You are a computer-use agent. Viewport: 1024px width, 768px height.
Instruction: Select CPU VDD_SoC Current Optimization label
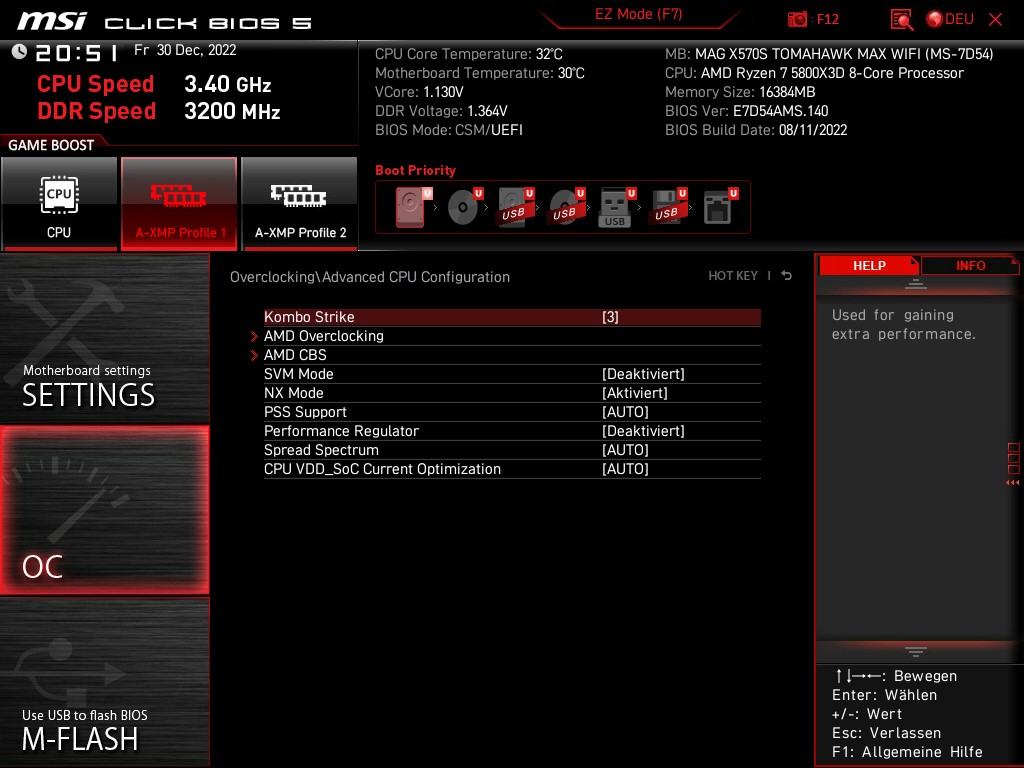(382, 468)
